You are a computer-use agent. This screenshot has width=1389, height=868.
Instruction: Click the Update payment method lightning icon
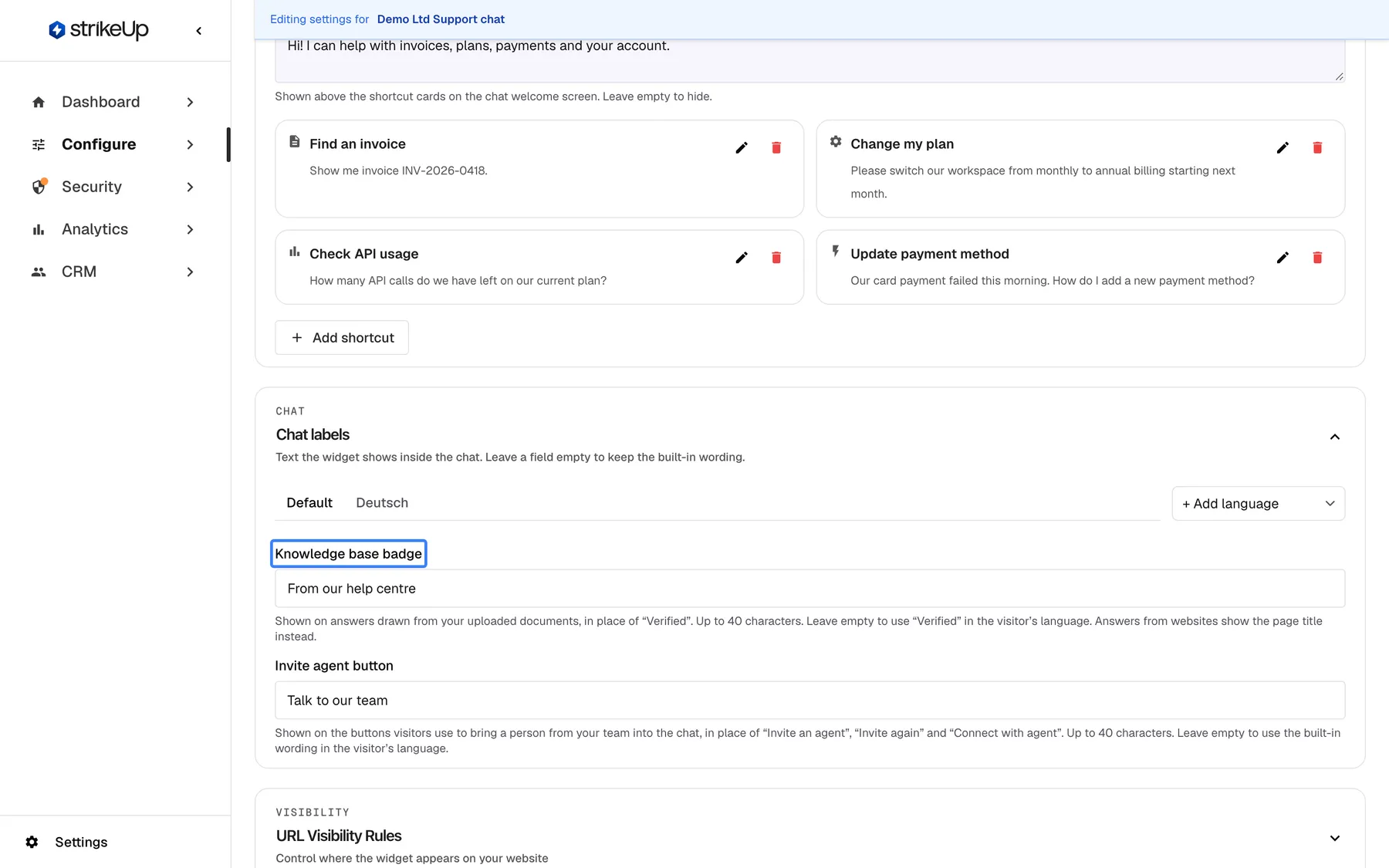tap(836, 251)
